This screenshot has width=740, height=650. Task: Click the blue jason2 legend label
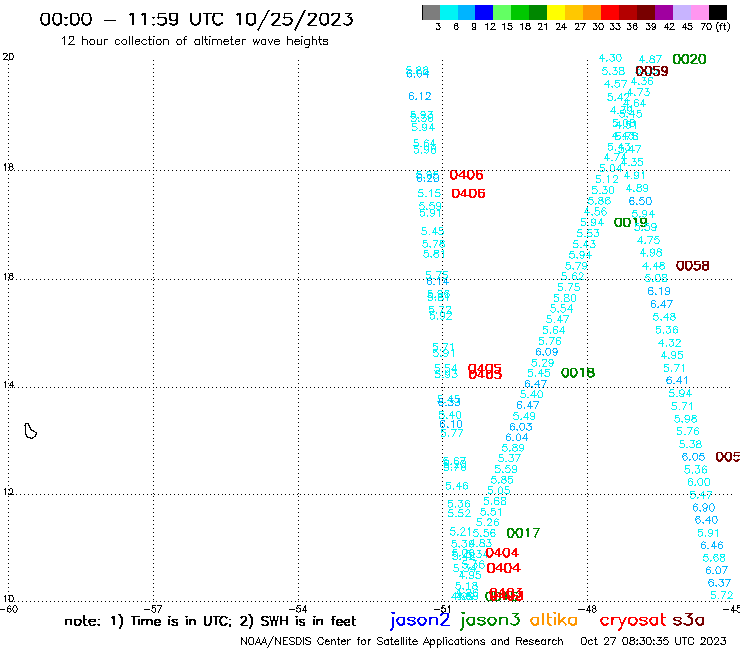point(420,620)
